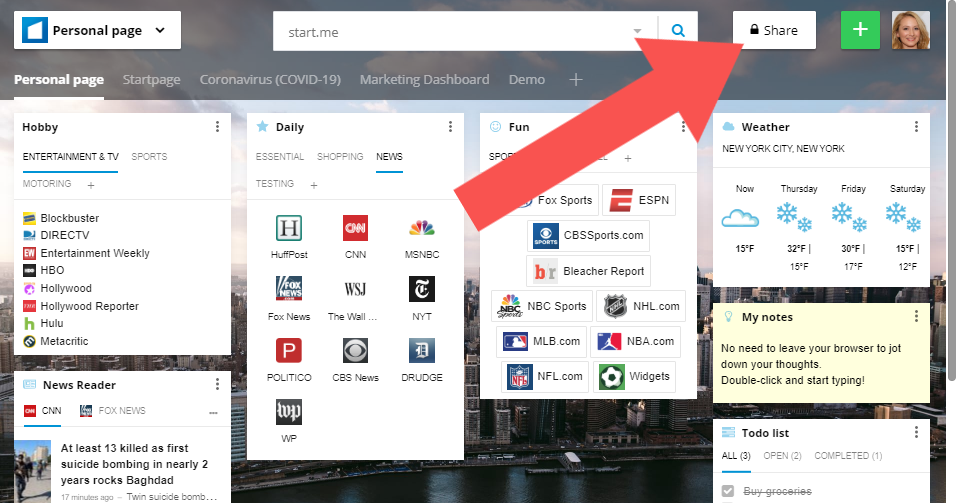Select the MOTORING tab in Hobby widget
This screenshot has height=503, width=958.
(47, 183)
